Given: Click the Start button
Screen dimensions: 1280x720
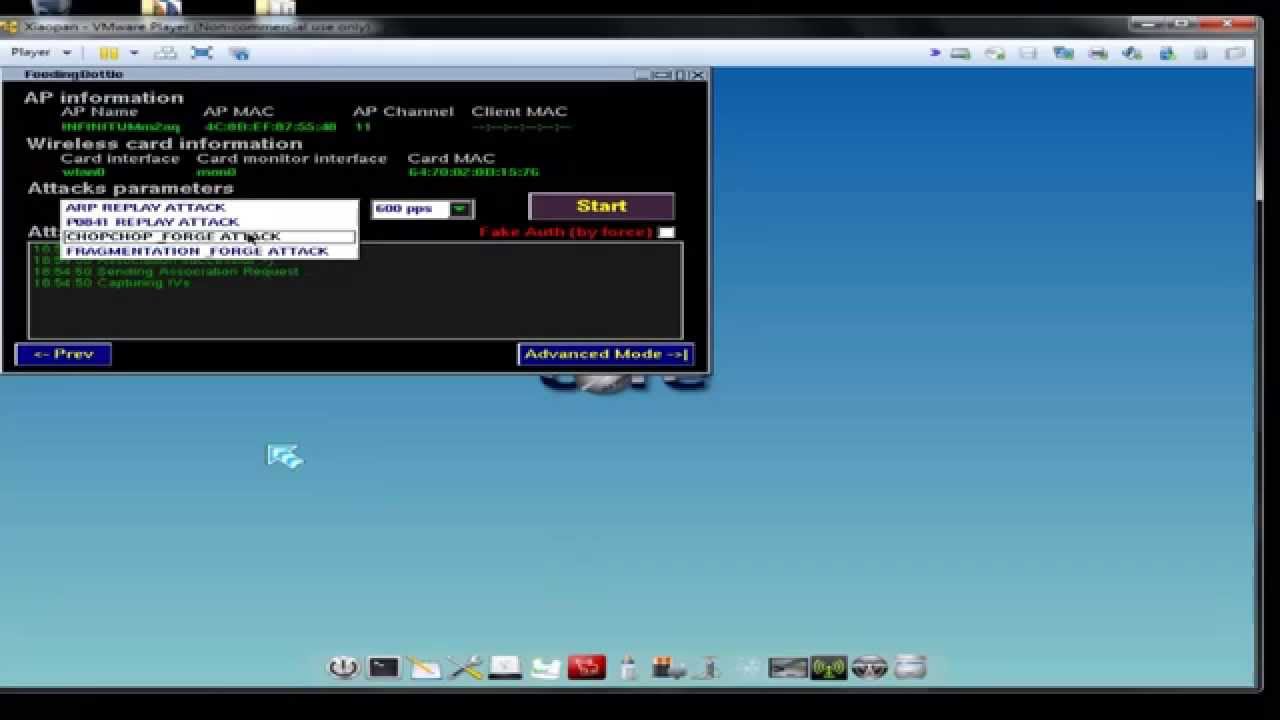Looking at the screenshot, I should pyautogui.click(x=601, y=206).
